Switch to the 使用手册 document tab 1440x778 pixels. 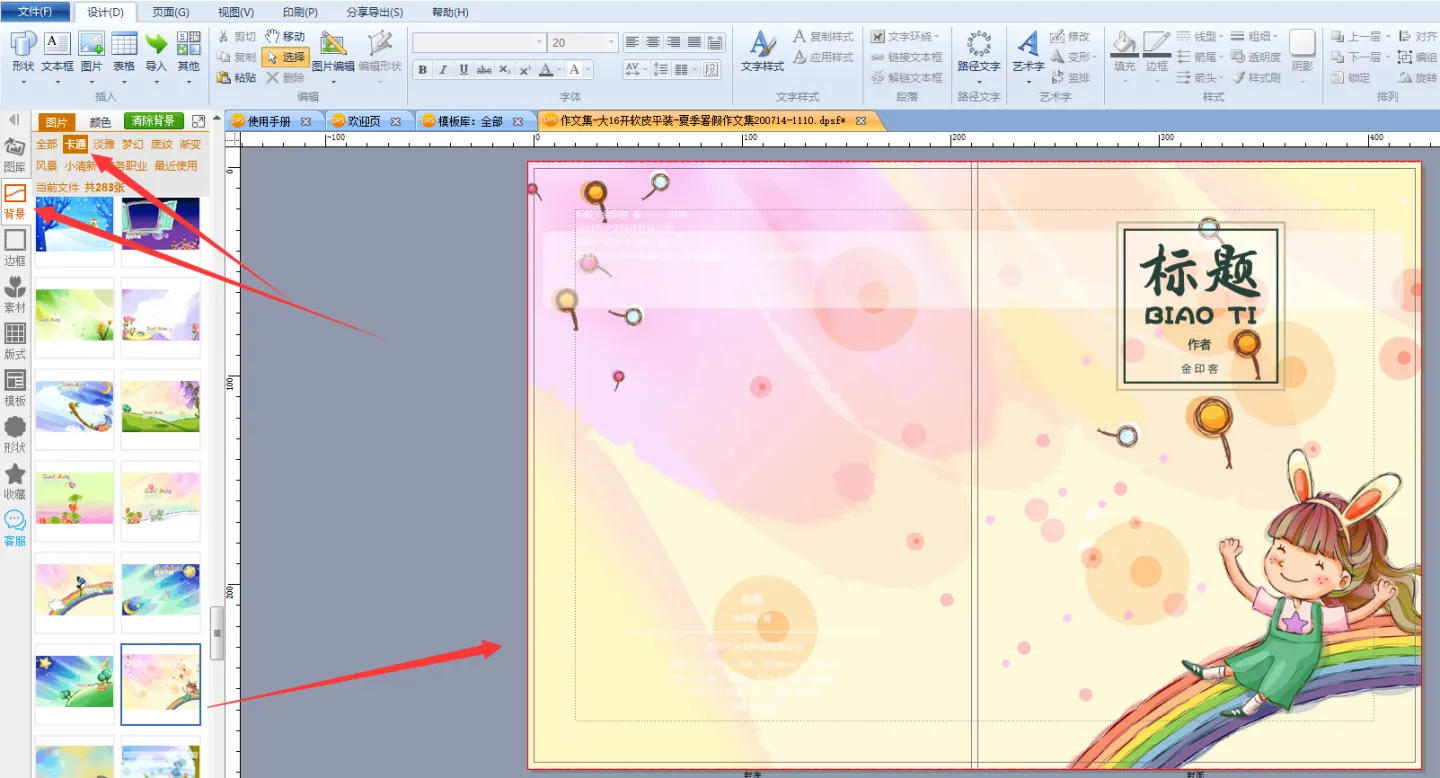[x=268, y=121]
